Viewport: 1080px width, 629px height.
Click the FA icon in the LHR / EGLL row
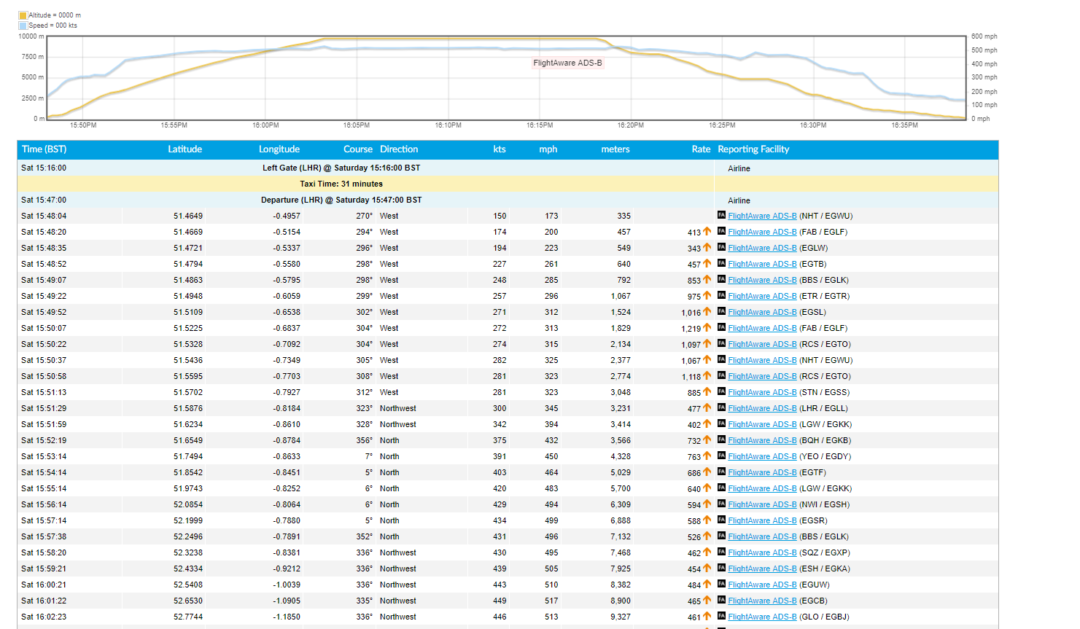(722, 408)
